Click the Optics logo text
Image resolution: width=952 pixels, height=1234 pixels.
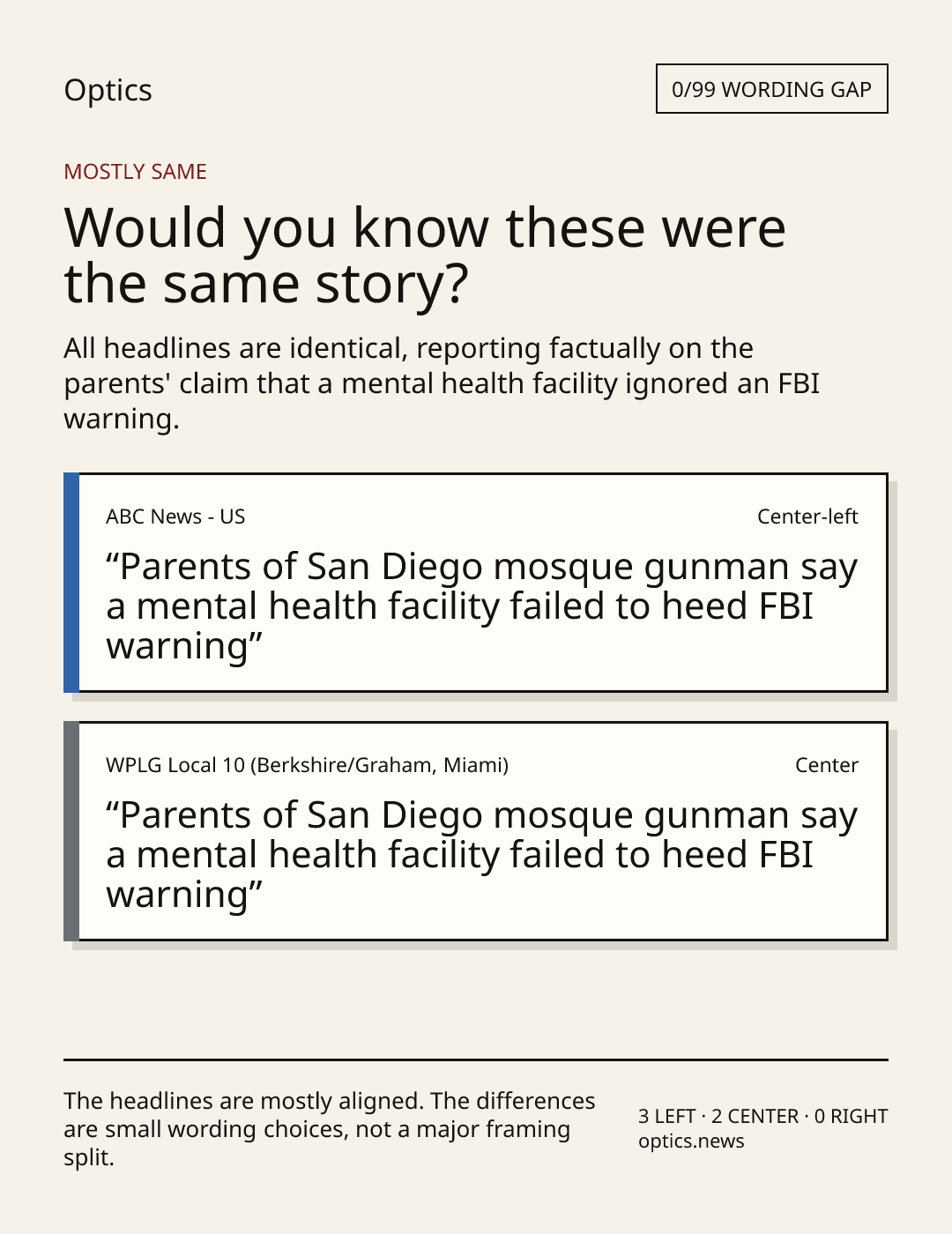[108, 90]
